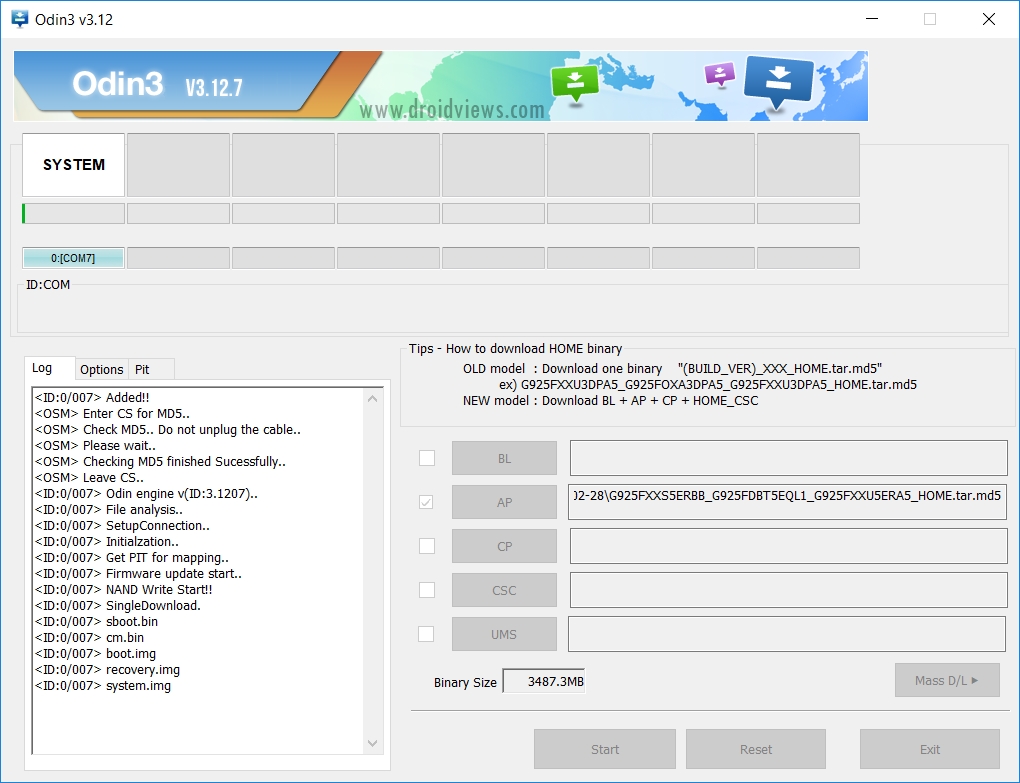Click the 'Binary Size' label
The image size is (1020, 783).
pos(465,682)
